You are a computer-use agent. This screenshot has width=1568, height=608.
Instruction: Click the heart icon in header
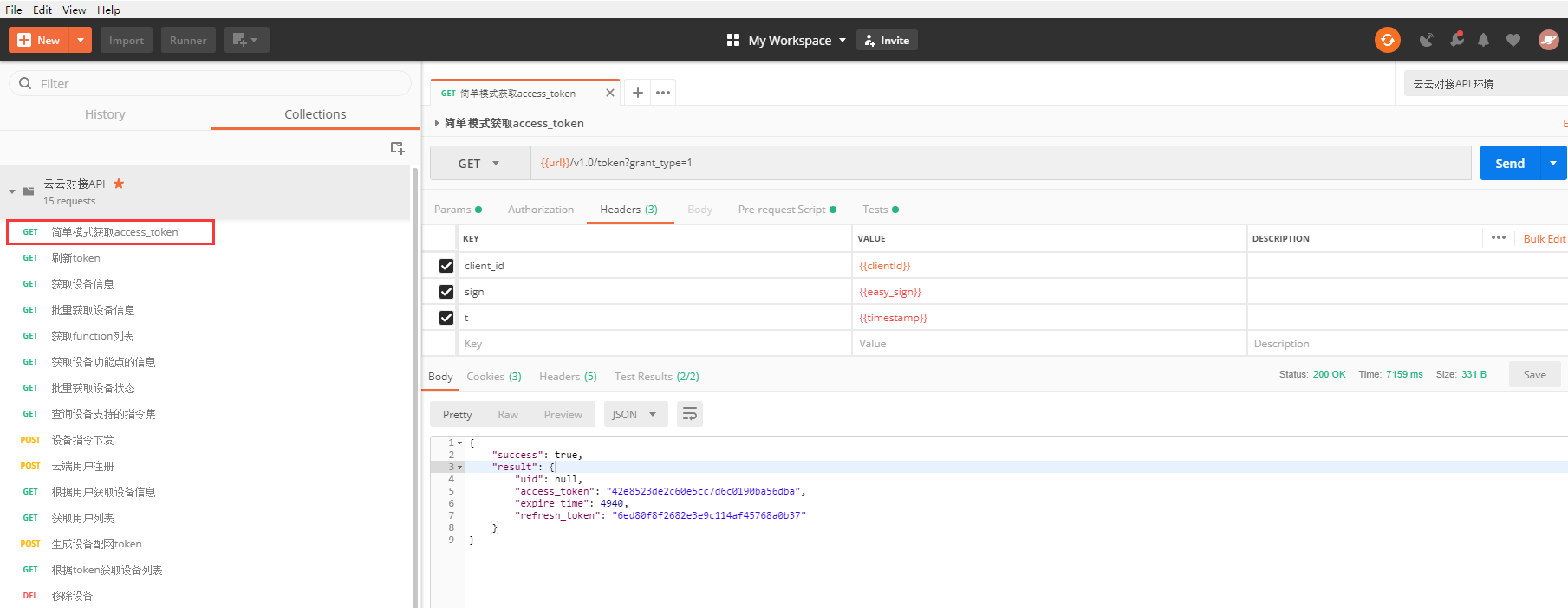pyautogui.click(x=1513, y=40)
